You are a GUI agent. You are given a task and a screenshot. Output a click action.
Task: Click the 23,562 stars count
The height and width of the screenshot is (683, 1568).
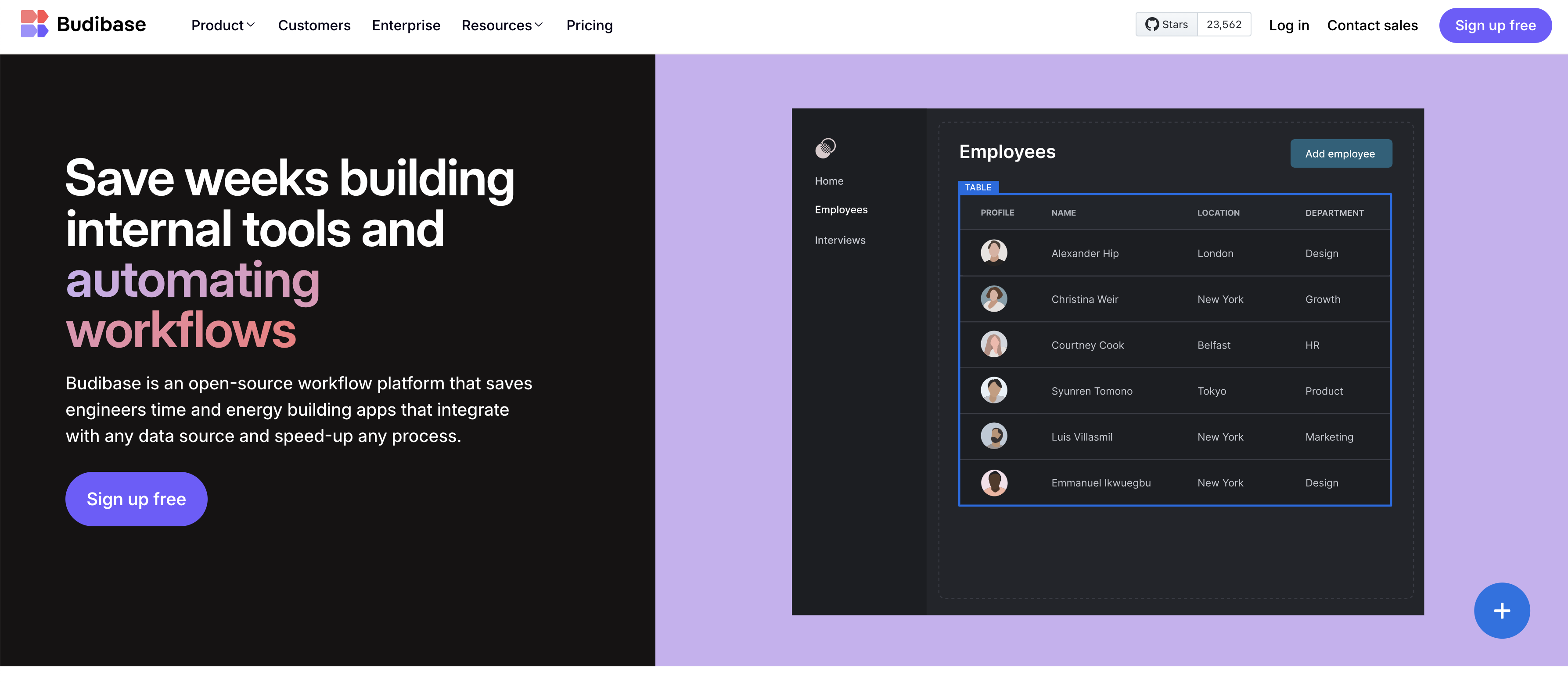pyautogui.click(x=1223, y=24)
